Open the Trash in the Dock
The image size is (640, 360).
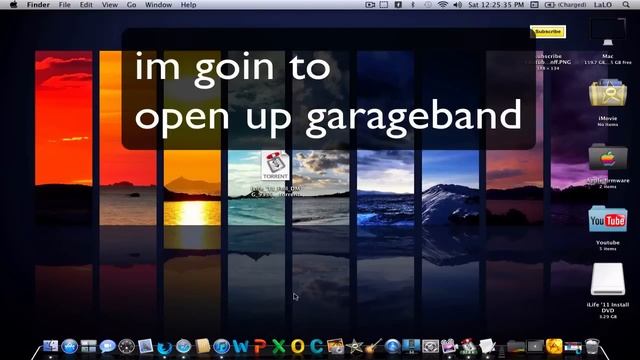(592, 347)
